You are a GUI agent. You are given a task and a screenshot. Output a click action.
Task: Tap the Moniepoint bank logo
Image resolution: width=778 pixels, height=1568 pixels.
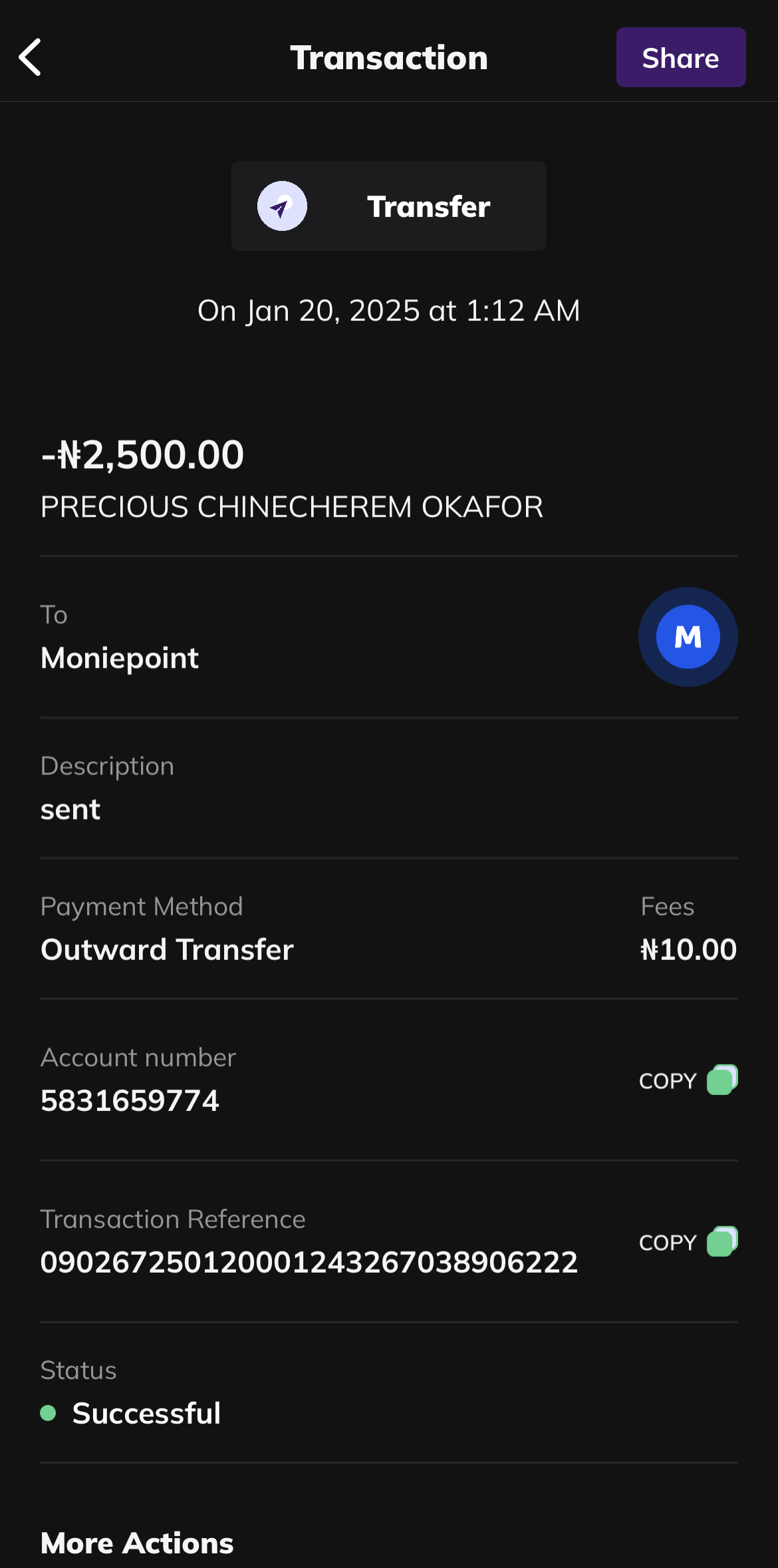click(688, 637)
